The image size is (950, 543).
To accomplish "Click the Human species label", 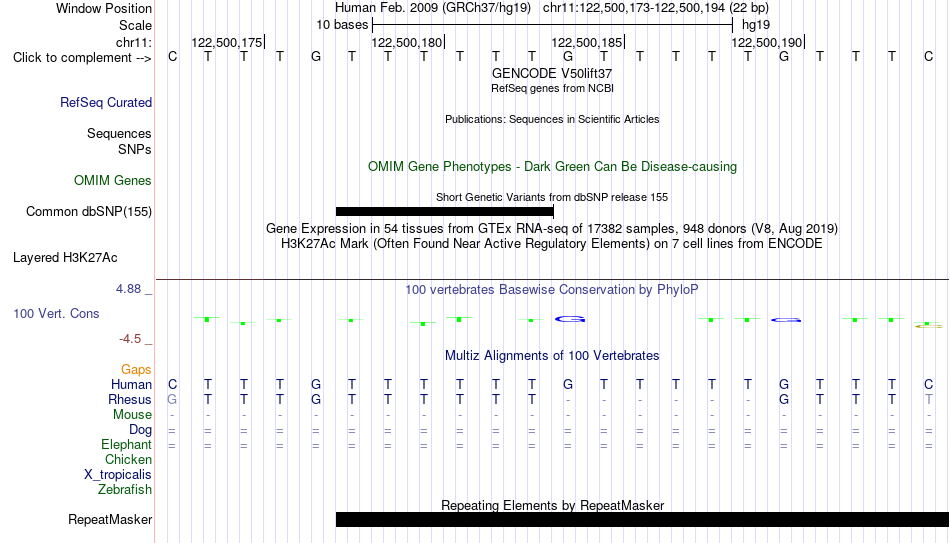I will pyautogui.click(x=131, y=385).
